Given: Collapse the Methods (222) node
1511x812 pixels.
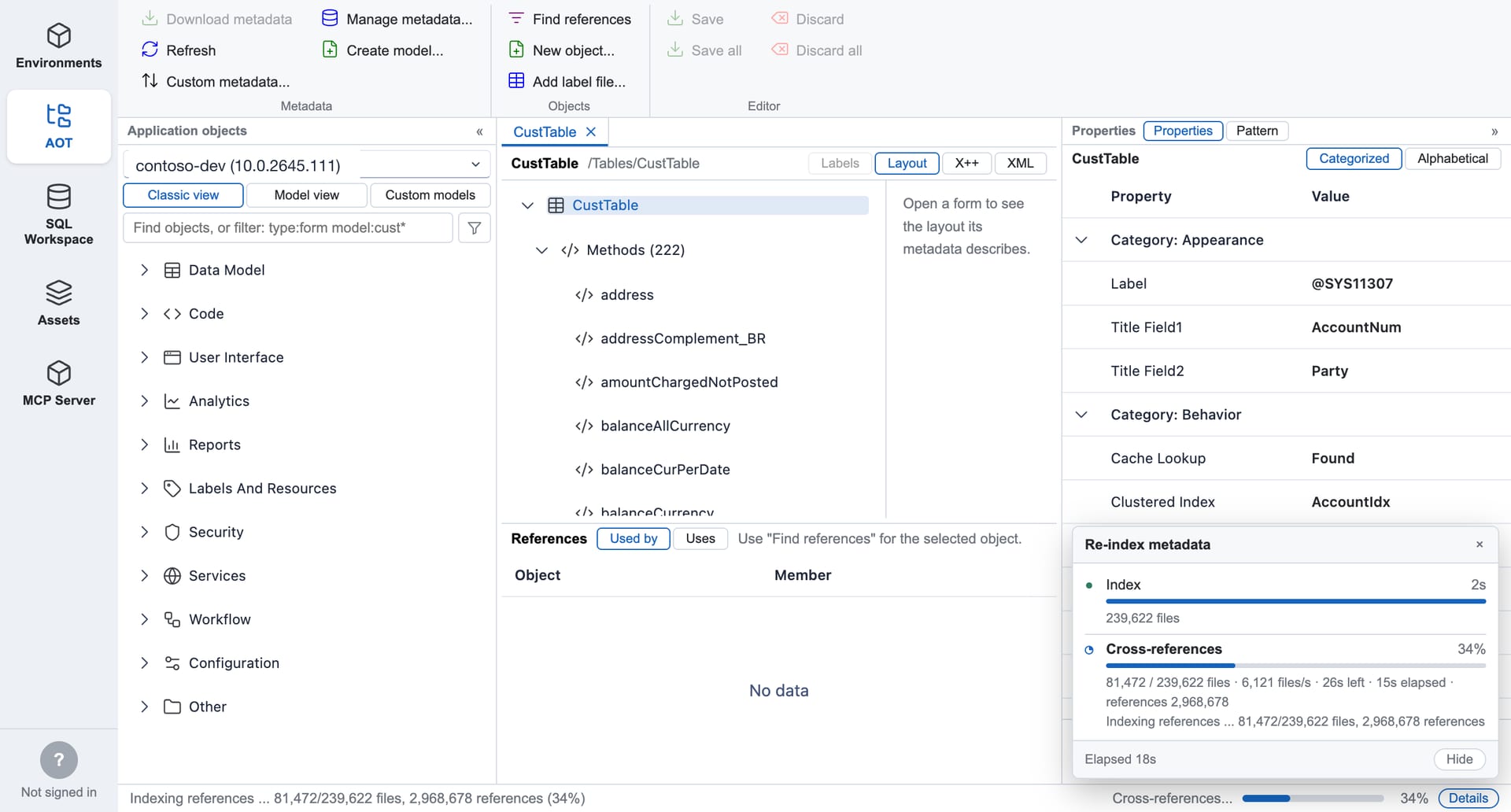Looking at the screenshot, I should click(x=541, y=250).
